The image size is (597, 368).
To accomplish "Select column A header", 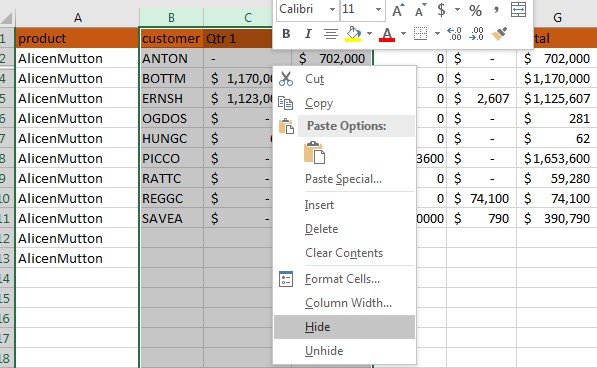I will tap(78, 18).
